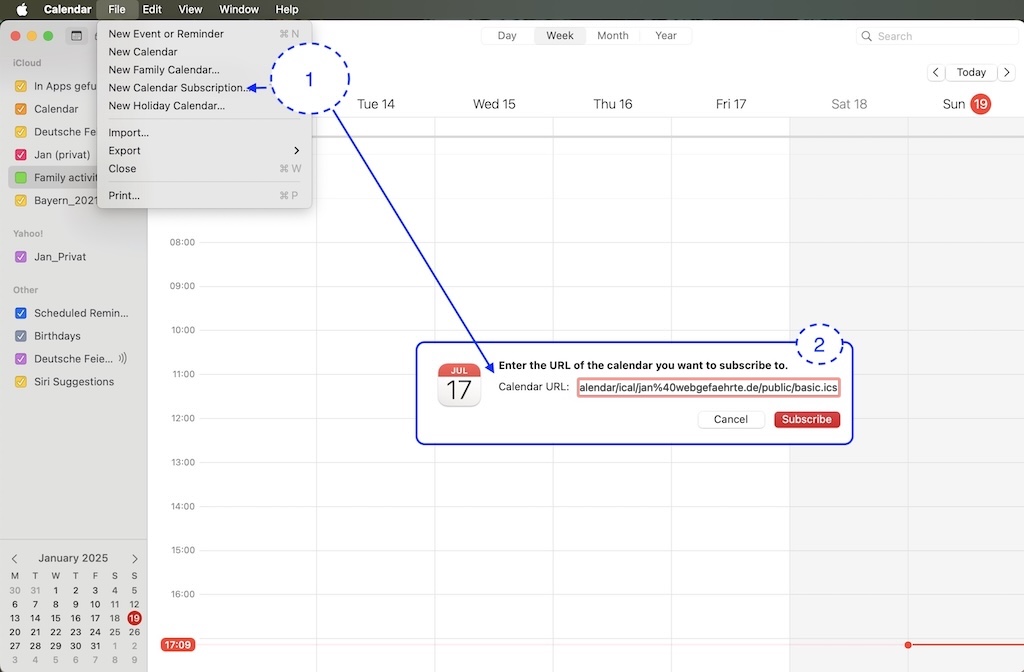Toggle the Family activities calendar checkbox

pos(21,178)
